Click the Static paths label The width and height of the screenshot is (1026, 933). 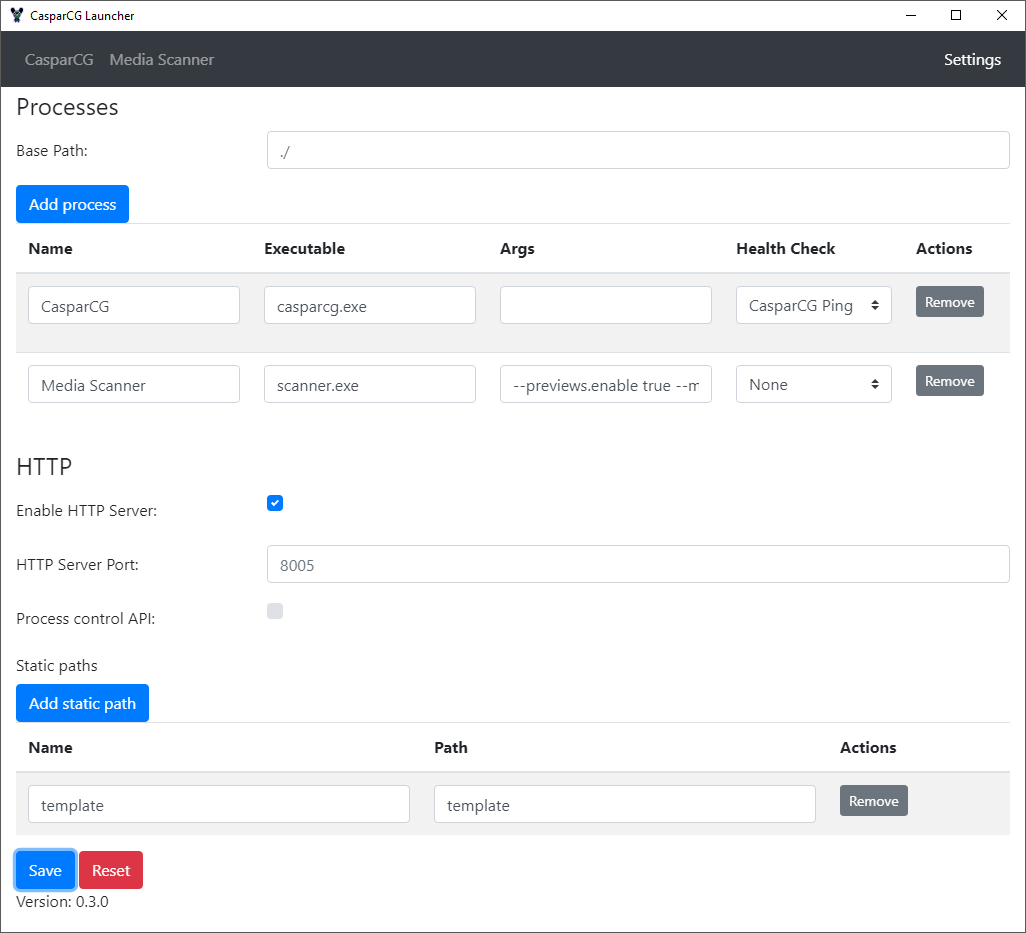[57, 666]
